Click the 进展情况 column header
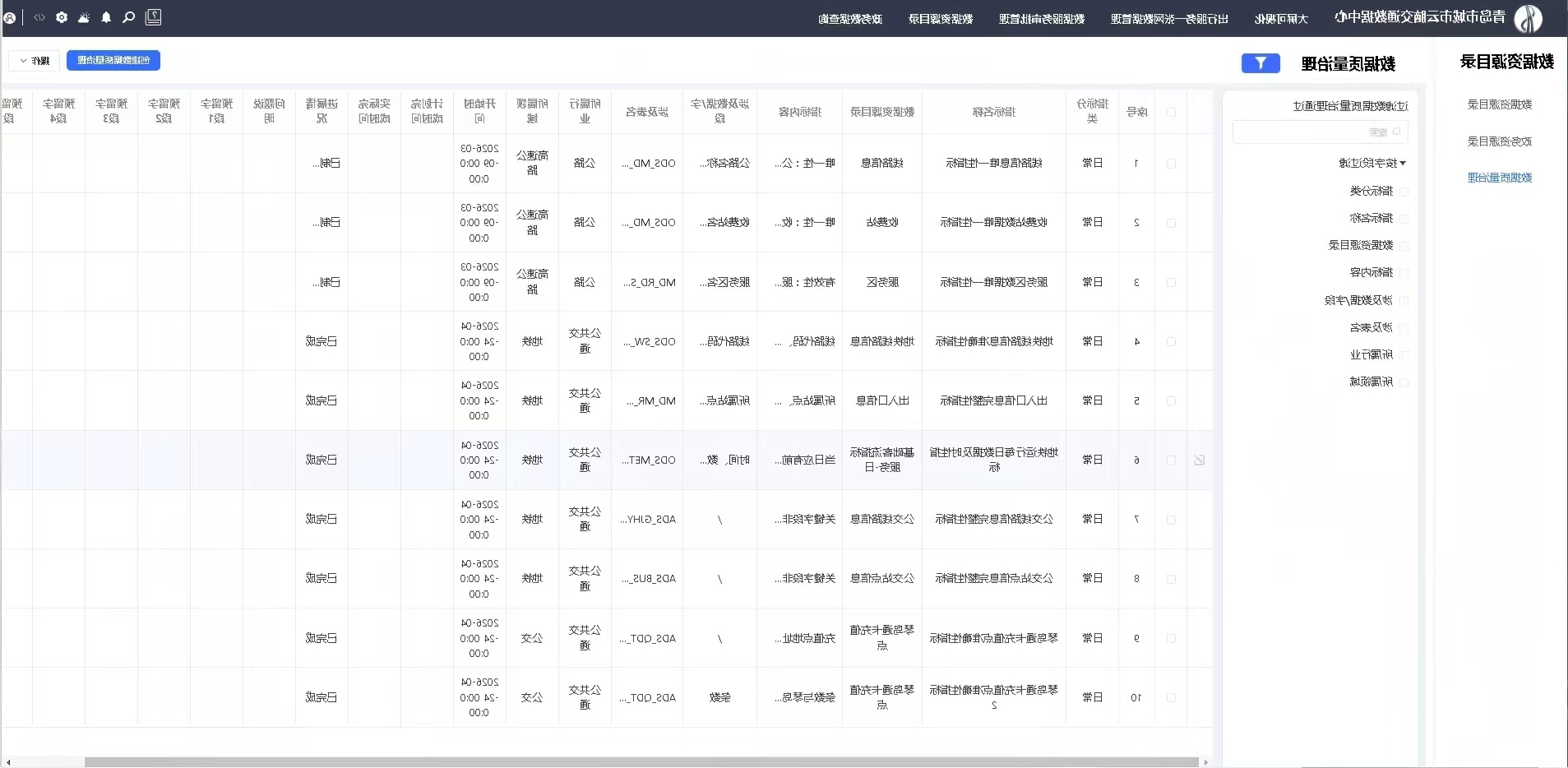 [321, 111]
